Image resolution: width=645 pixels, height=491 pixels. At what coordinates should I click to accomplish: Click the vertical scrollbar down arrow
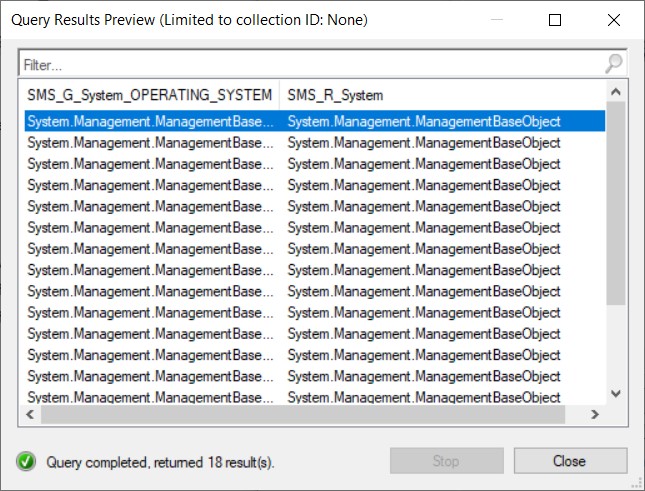pos(615,394)
